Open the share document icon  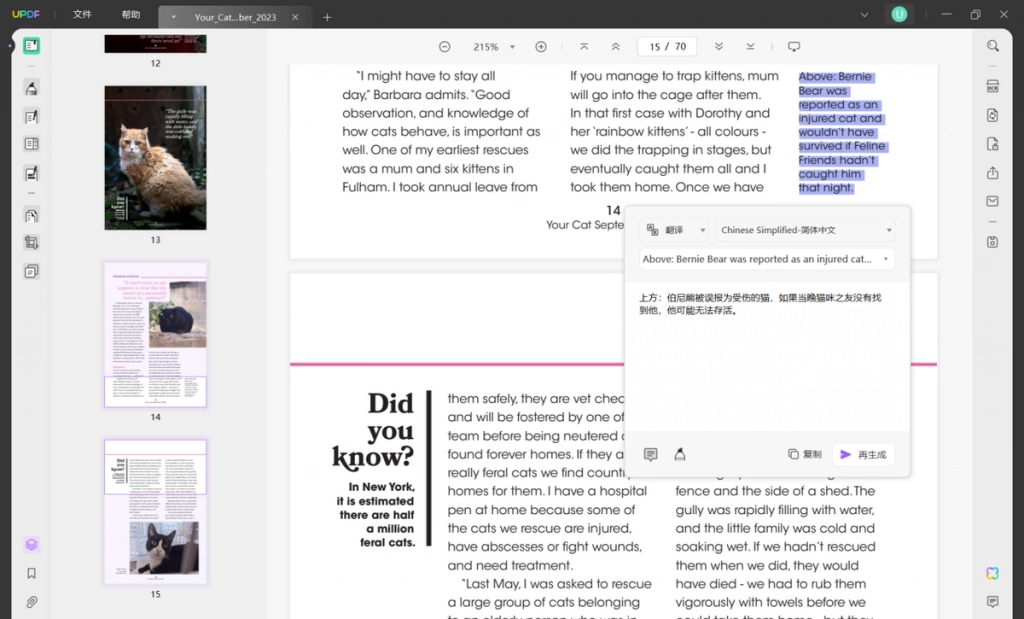click(x=993, y=173)
